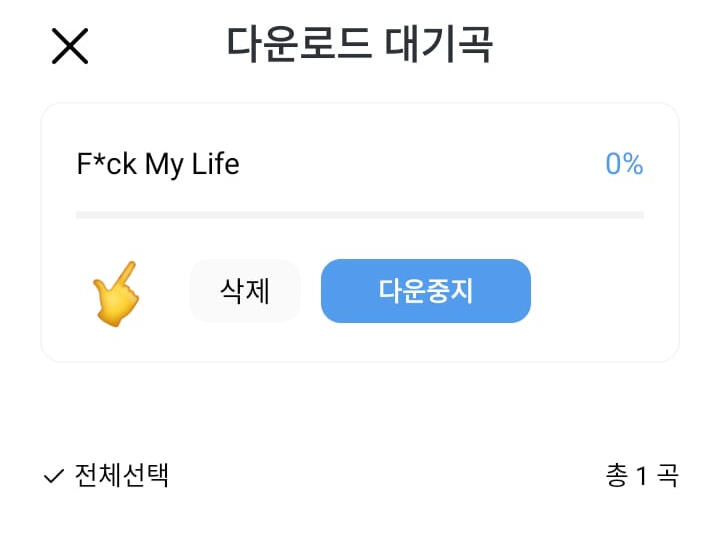Click the checkmark icon beside 전체선택

tap(54, 477)
